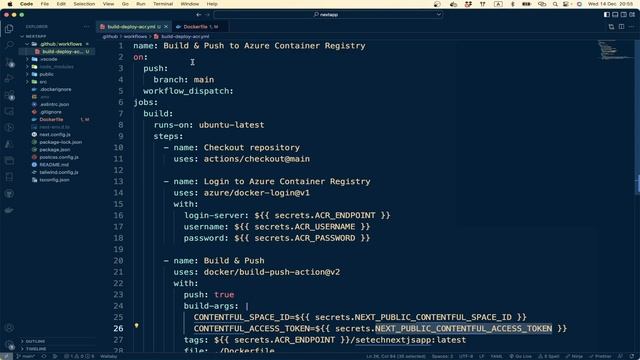This screenshot has width=640, height=360.
Task: Close the build-deploy-acr.yml tab
Action: point(166,27)
